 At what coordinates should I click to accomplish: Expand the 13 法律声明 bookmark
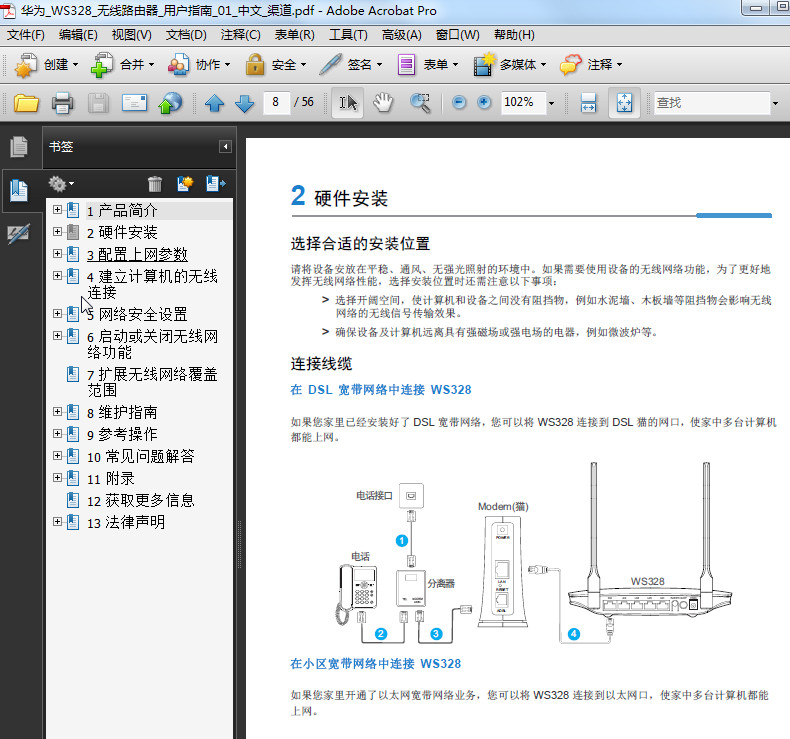(57, 521)
